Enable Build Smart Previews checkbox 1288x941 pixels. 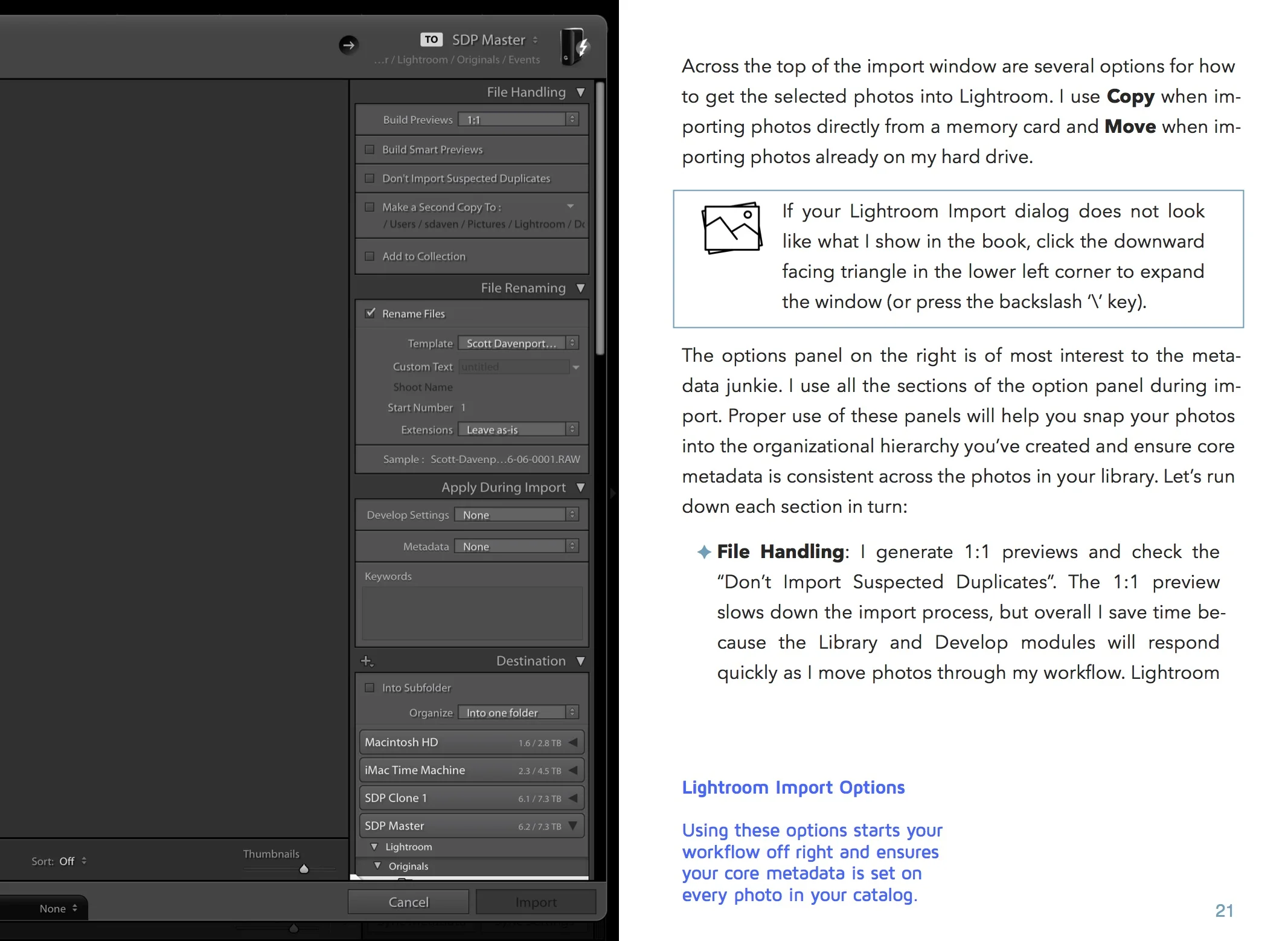370,149
